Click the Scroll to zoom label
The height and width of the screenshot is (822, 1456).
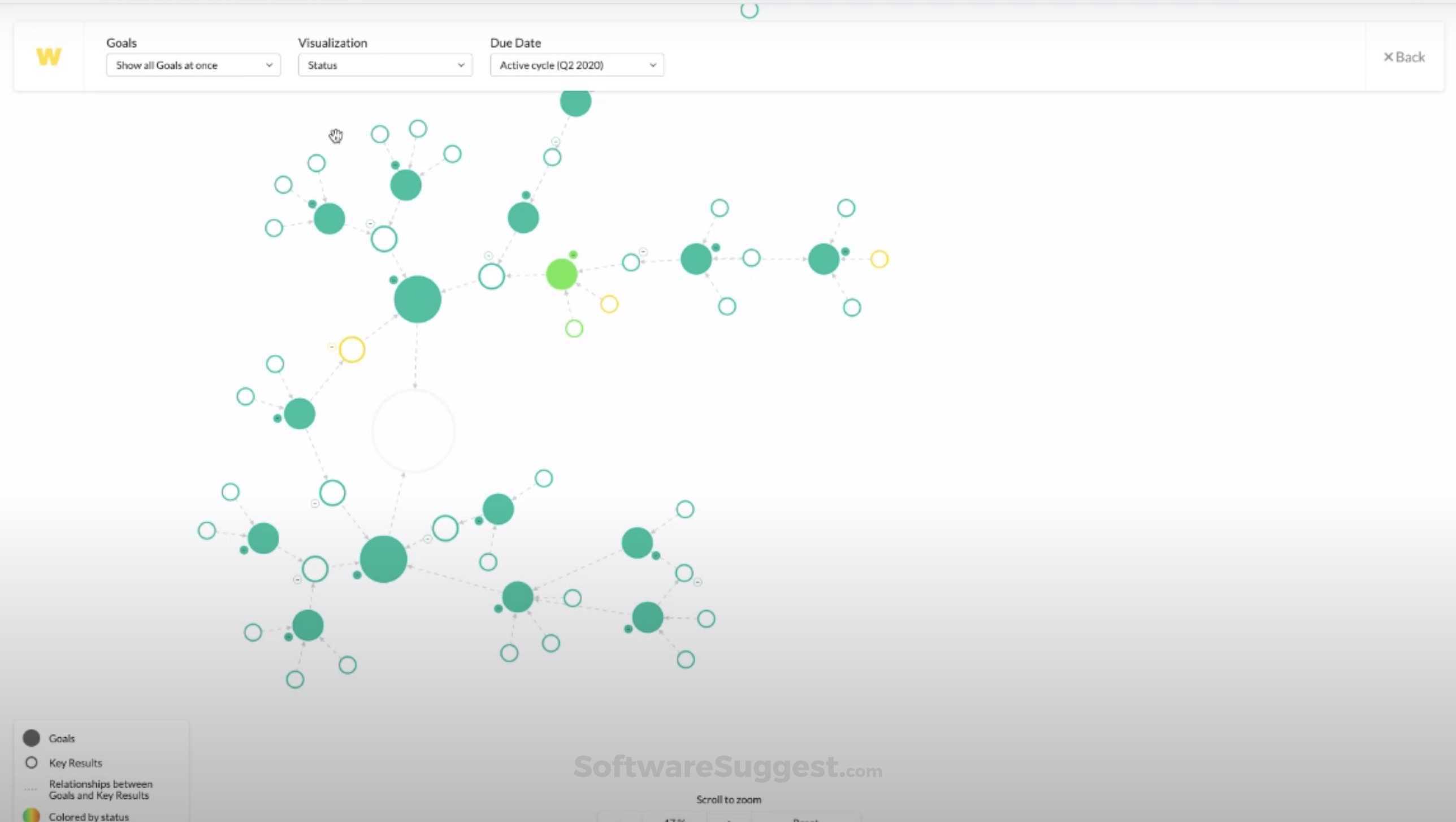coord(728,799)
